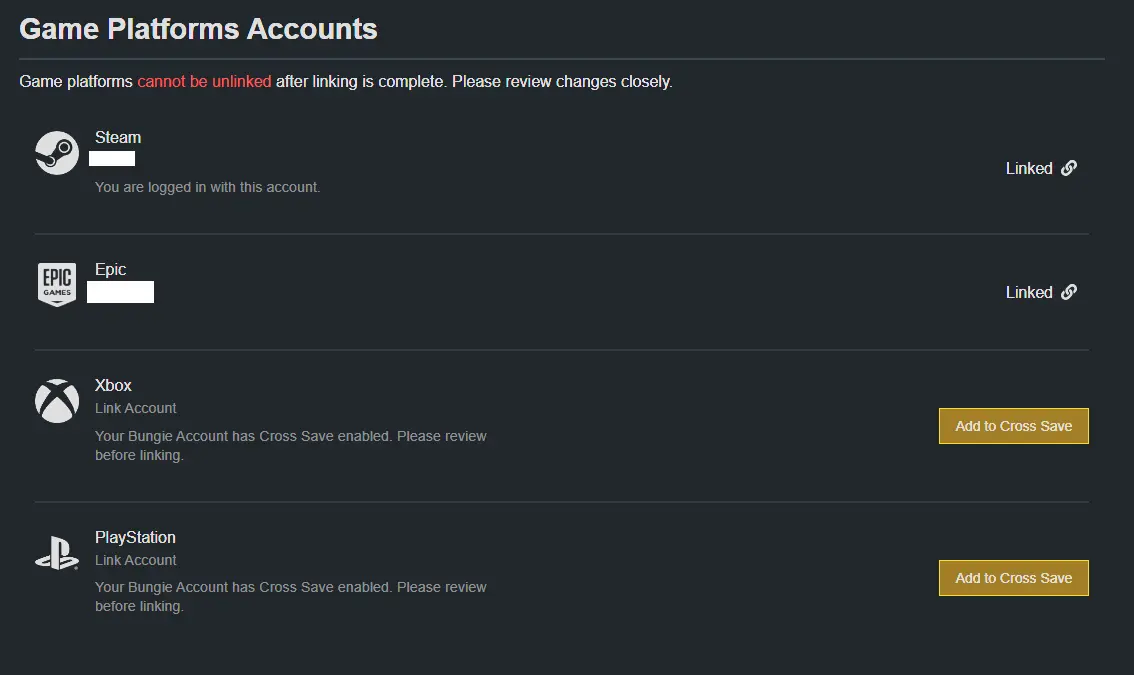Click the redacted Steam account username
The image size is (1134, 675).
[112, 158]
